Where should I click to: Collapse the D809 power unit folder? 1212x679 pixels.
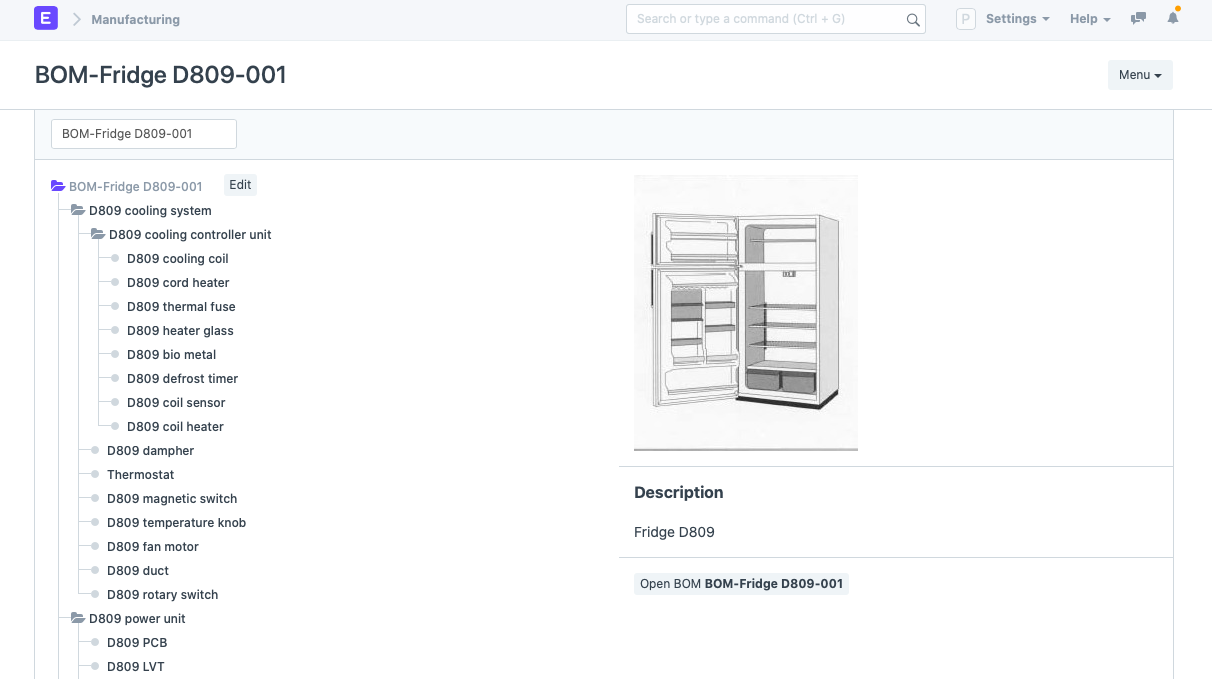click(78, 619)
